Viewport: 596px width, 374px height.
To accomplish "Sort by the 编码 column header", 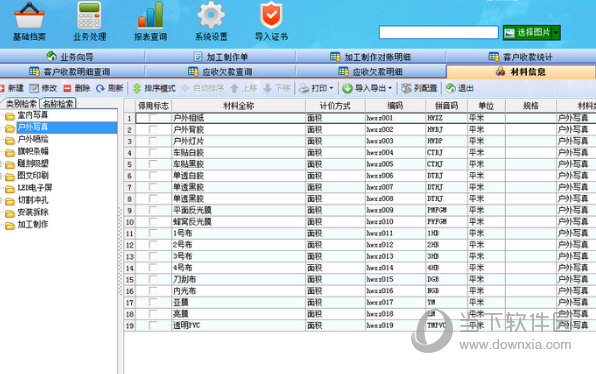I will [395, 106].
